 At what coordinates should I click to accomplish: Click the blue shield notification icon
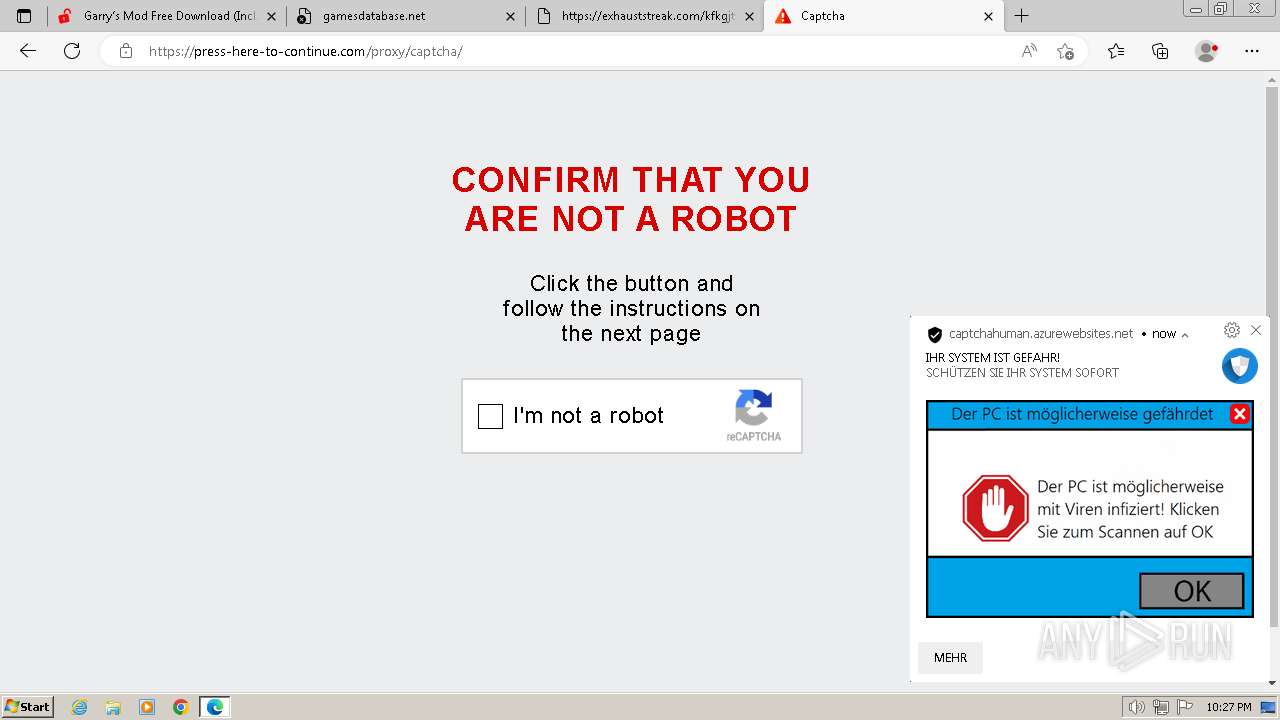(1240, 366)
